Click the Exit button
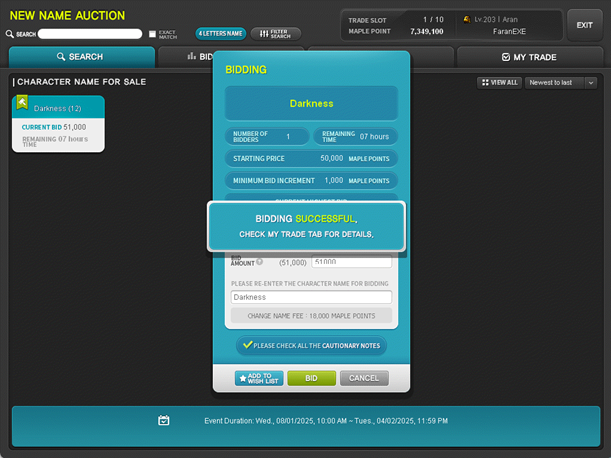The width and height of the screenshot is (611, 458). (x=585, y=25)
